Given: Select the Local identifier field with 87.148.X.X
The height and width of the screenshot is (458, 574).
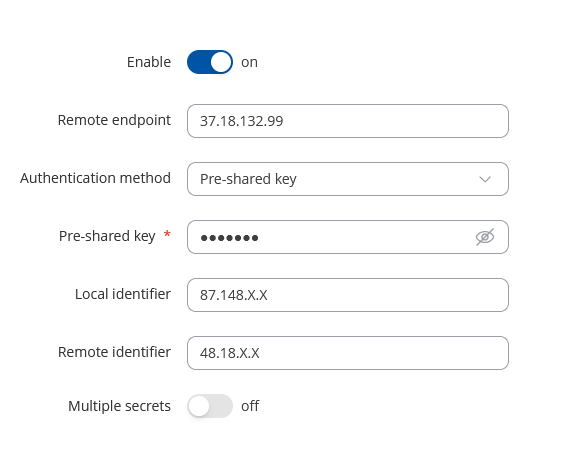Looking at the screenshot, I should click(348, 295).
